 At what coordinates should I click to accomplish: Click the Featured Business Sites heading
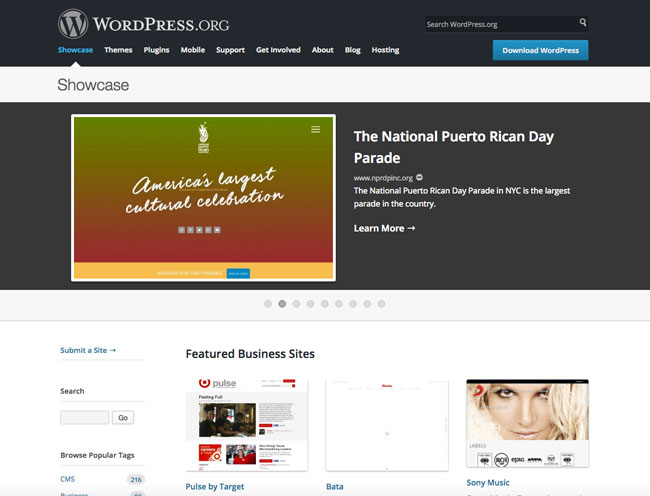[250, 354]
